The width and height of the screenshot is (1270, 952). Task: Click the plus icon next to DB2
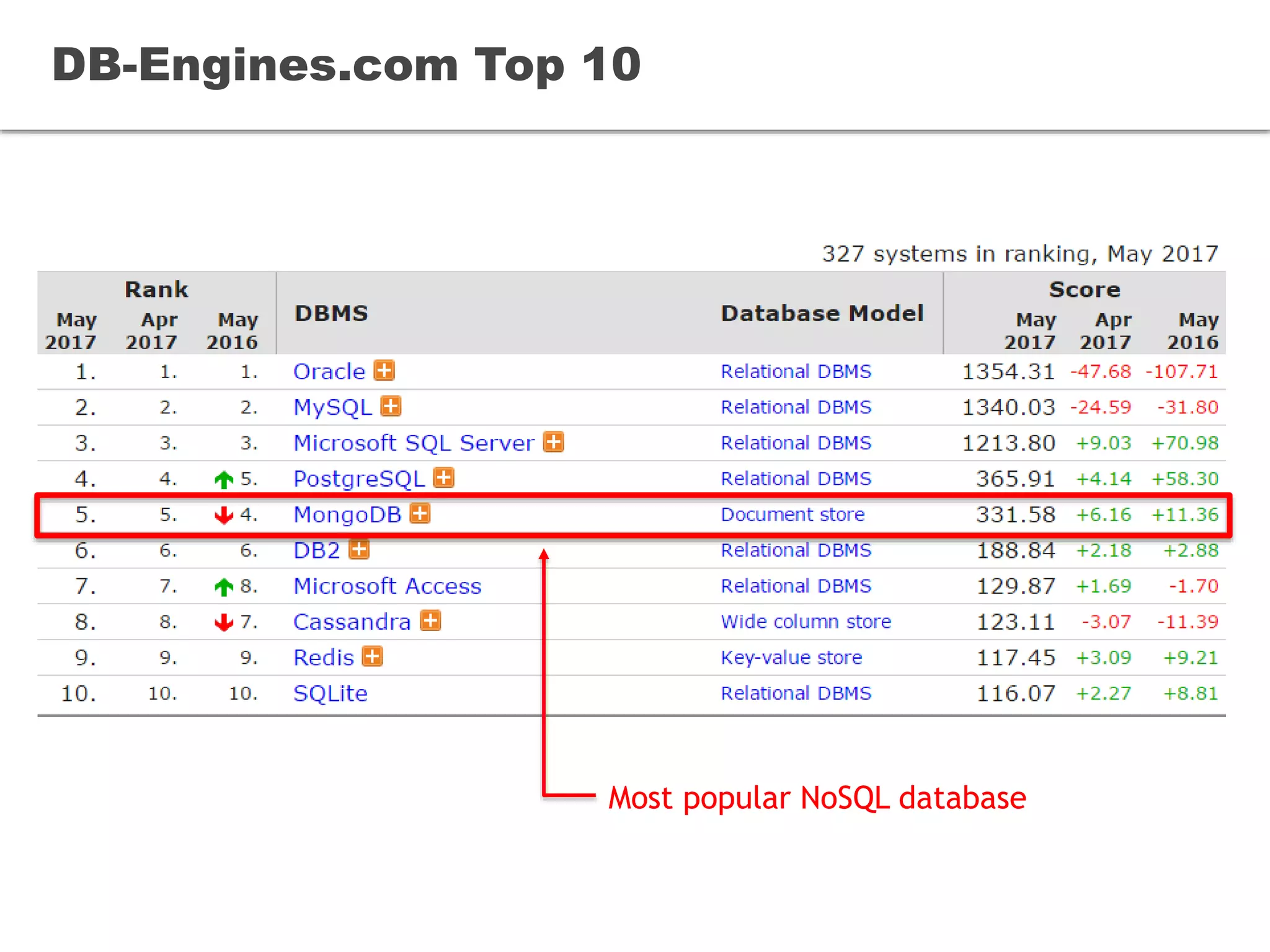pyautogui.click(x=359, y=549)
